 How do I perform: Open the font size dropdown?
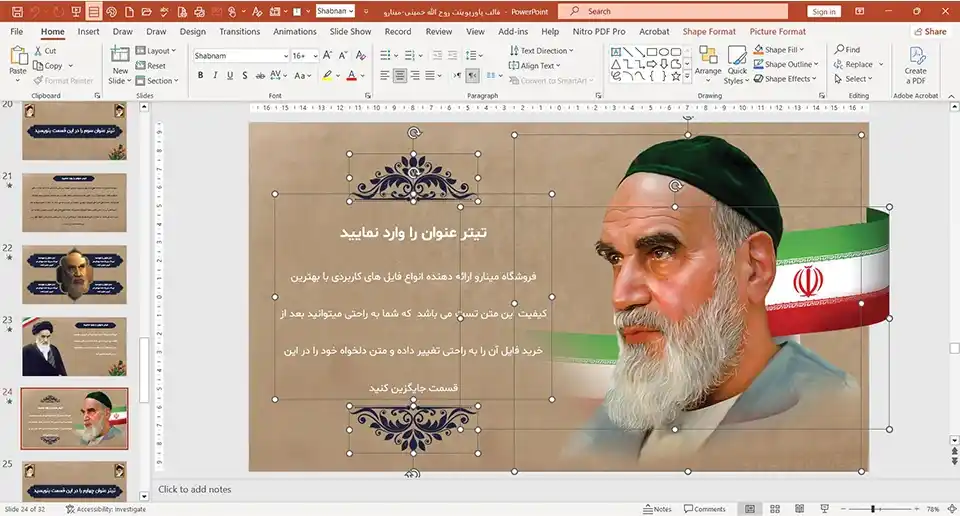pyautogui.click(x=315, y=56)
